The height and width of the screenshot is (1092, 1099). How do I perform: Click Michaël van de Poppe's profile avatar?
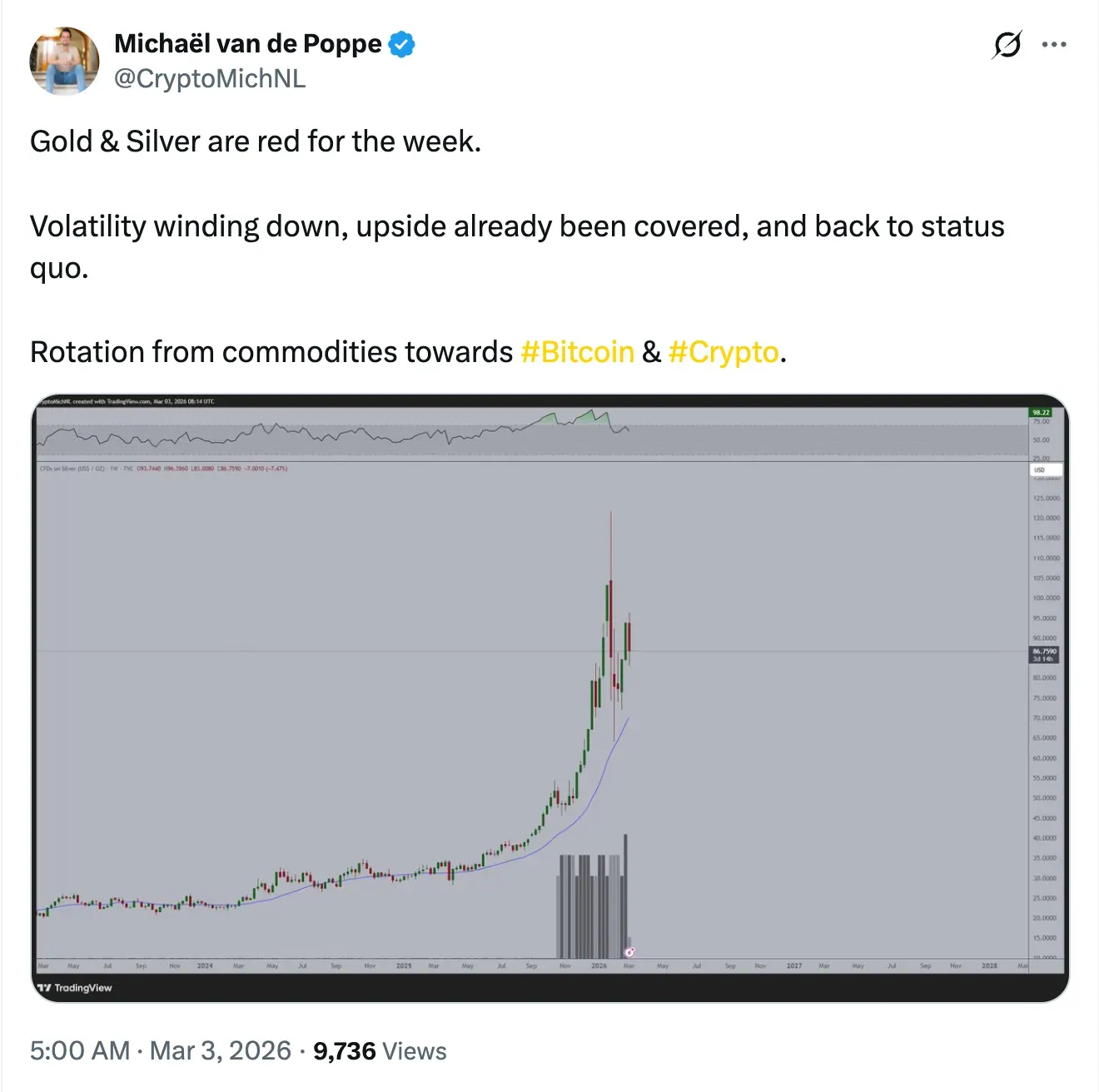pos(64,62)
